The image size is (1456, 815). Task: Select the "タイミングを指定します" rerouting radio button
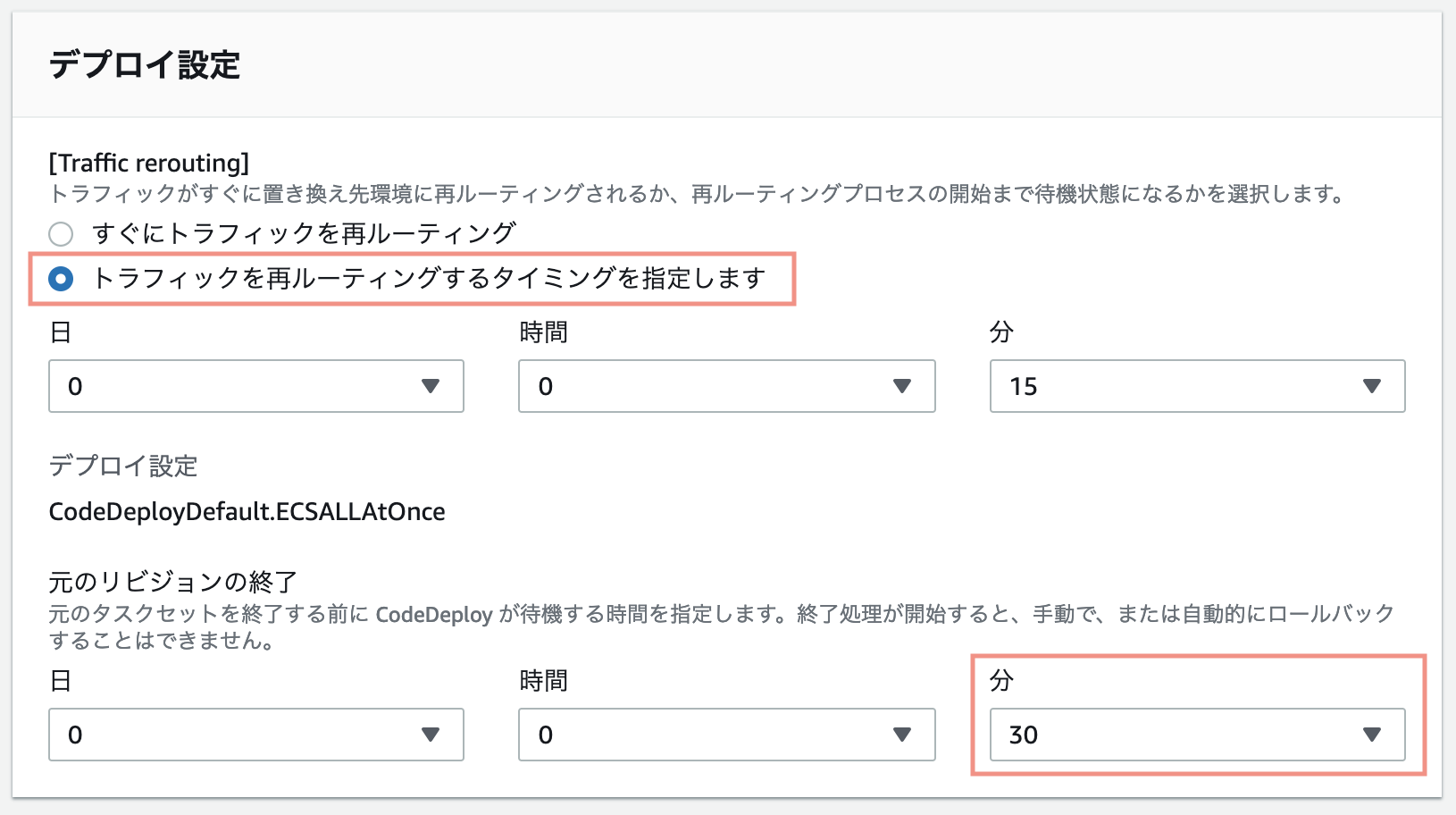(x=61, y=279)
